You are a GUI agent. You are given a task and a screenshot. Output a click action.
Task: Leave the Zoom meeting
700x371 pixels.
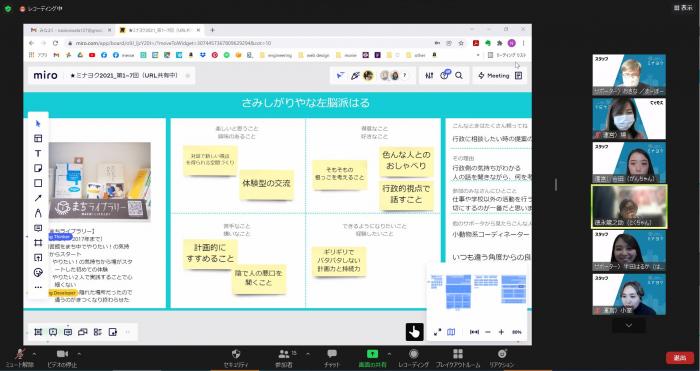tap(679, 358)
